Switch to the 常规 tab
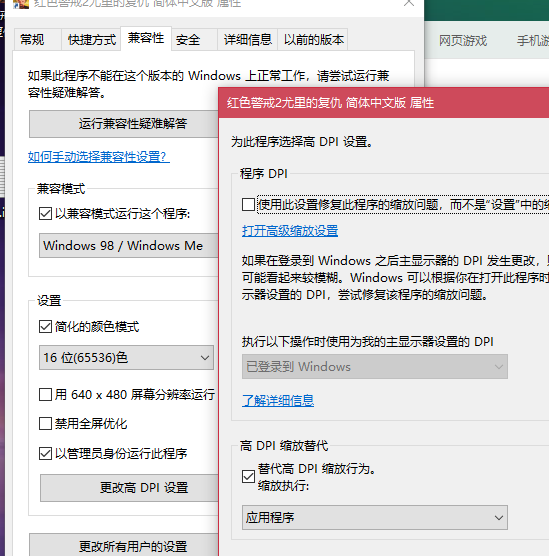This screenshot has width=549, height=556. click(38, 40)
